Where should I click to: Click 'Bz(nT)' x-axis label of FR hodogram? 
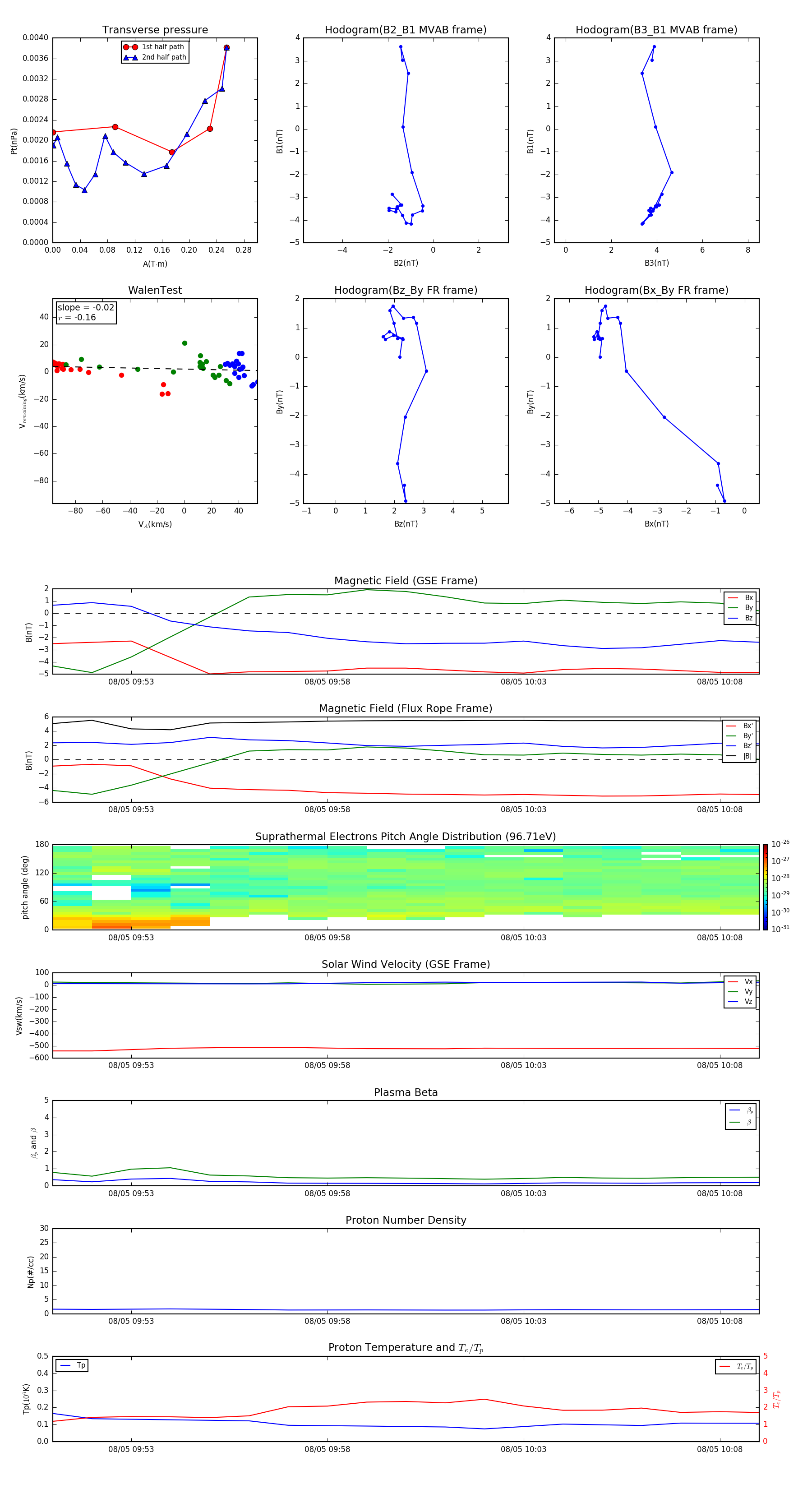406,524
